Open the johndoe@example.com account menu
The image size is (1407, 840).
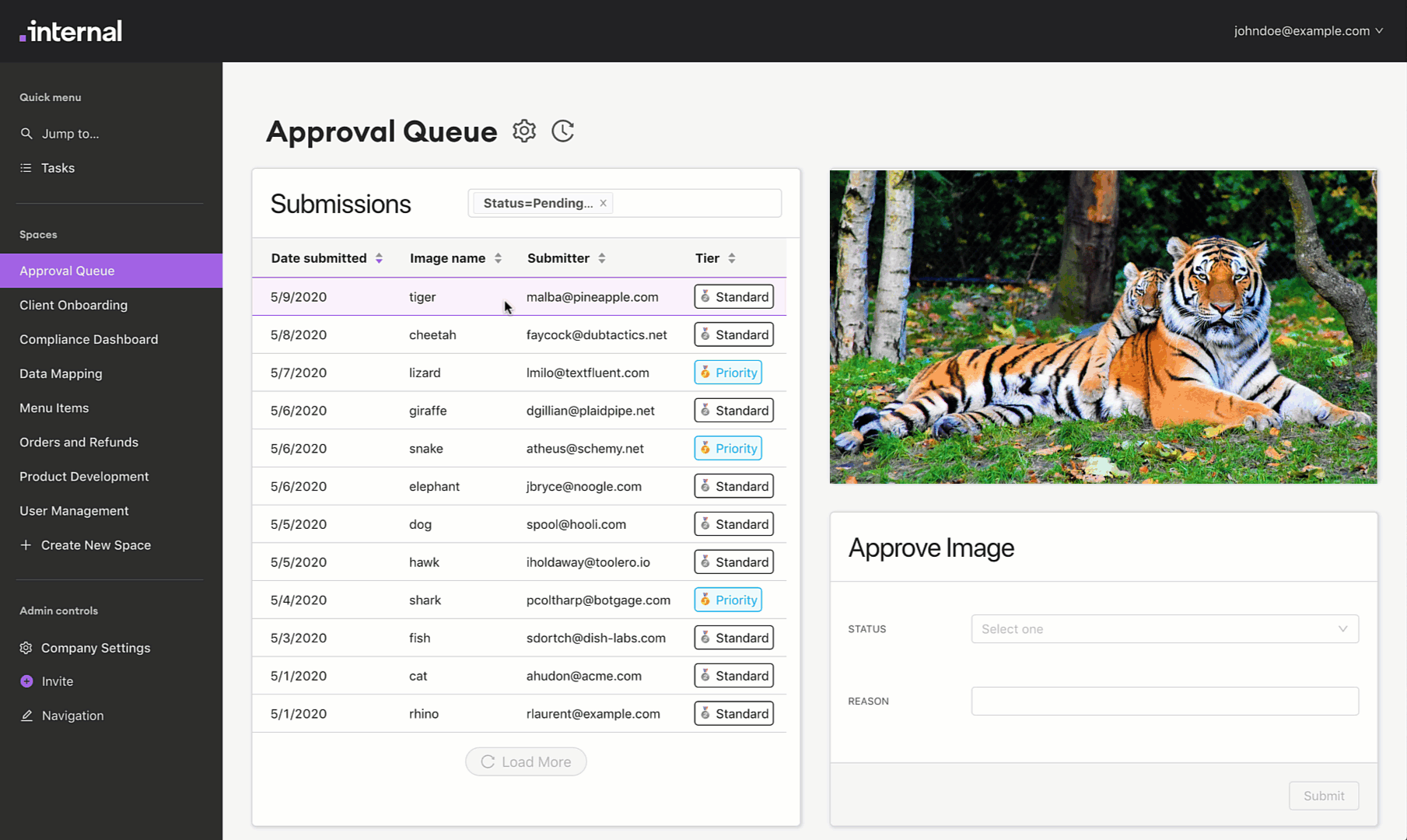[1308, 31]
